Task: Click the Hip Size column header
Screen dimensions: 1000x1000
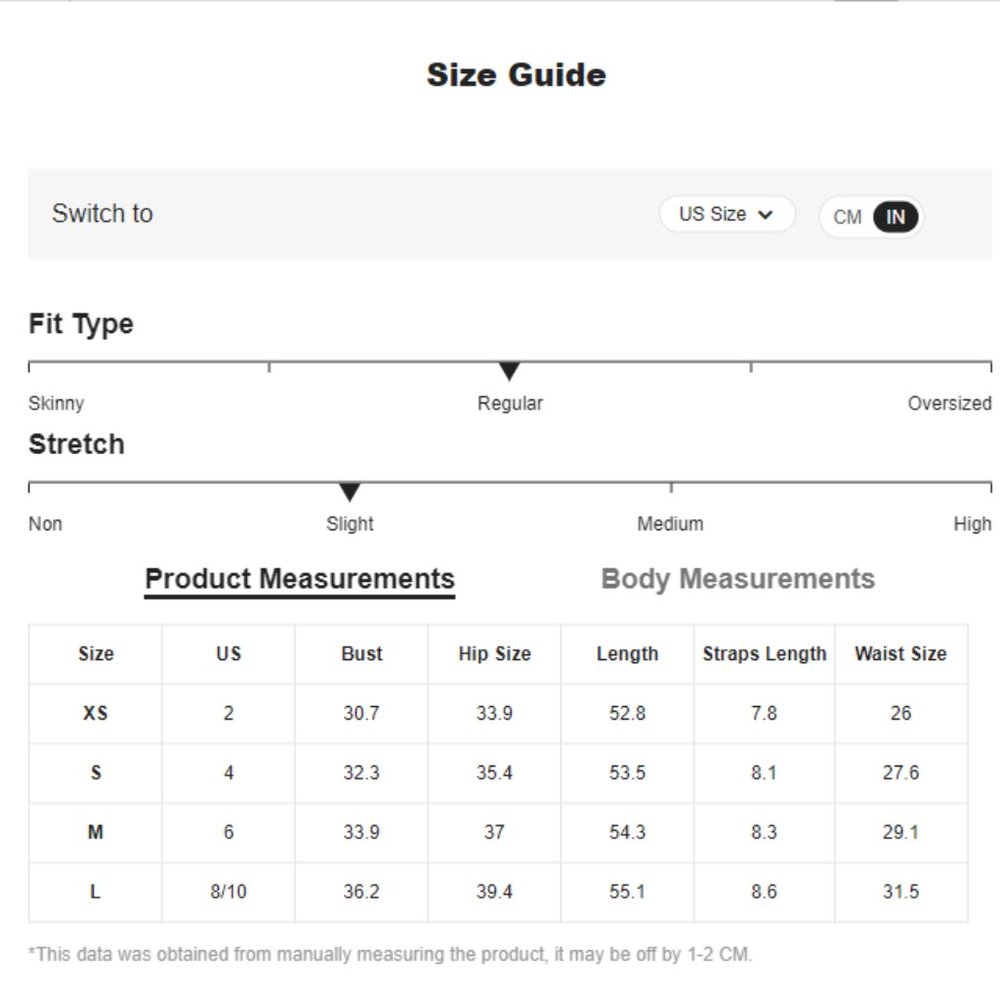Action: click(494, 654)
